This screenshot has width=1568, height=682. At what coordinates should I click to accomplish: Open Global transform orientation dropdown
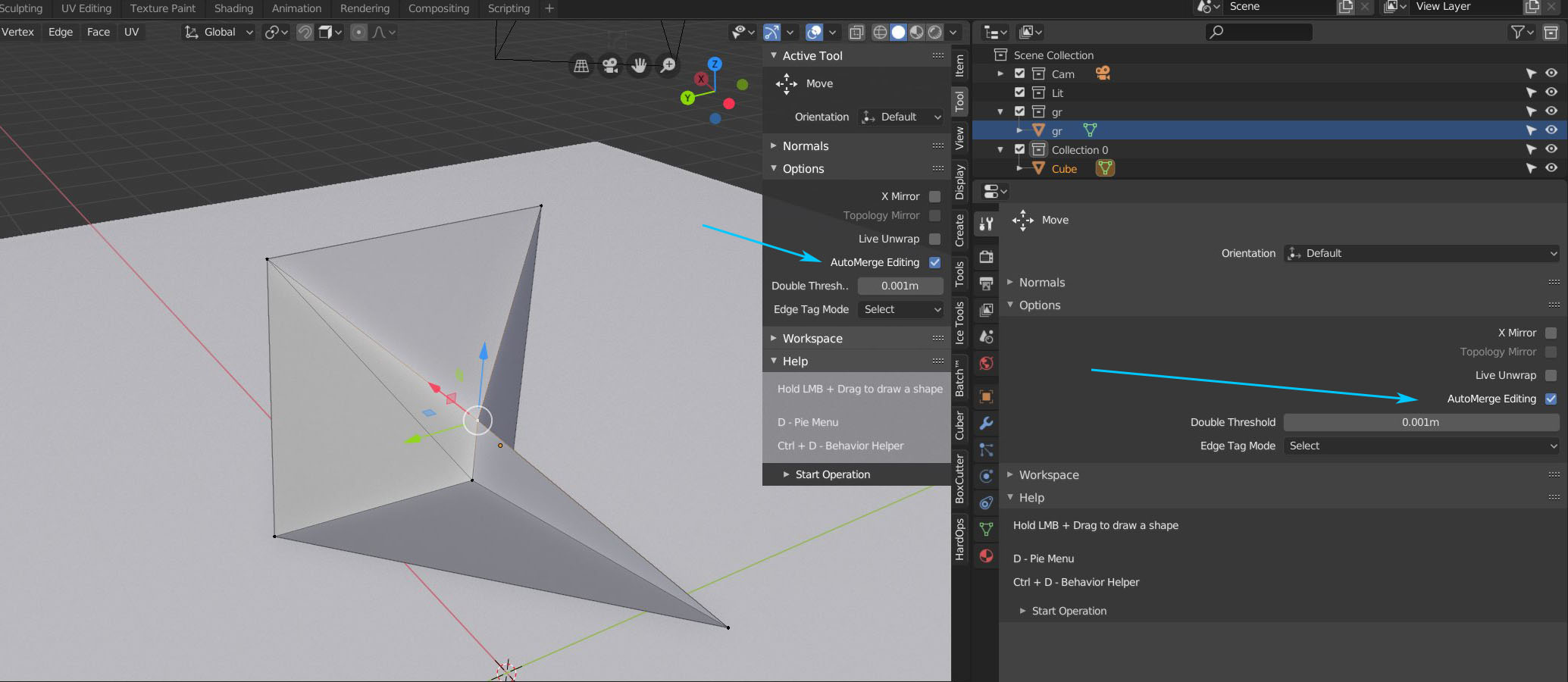coord(219,32)
